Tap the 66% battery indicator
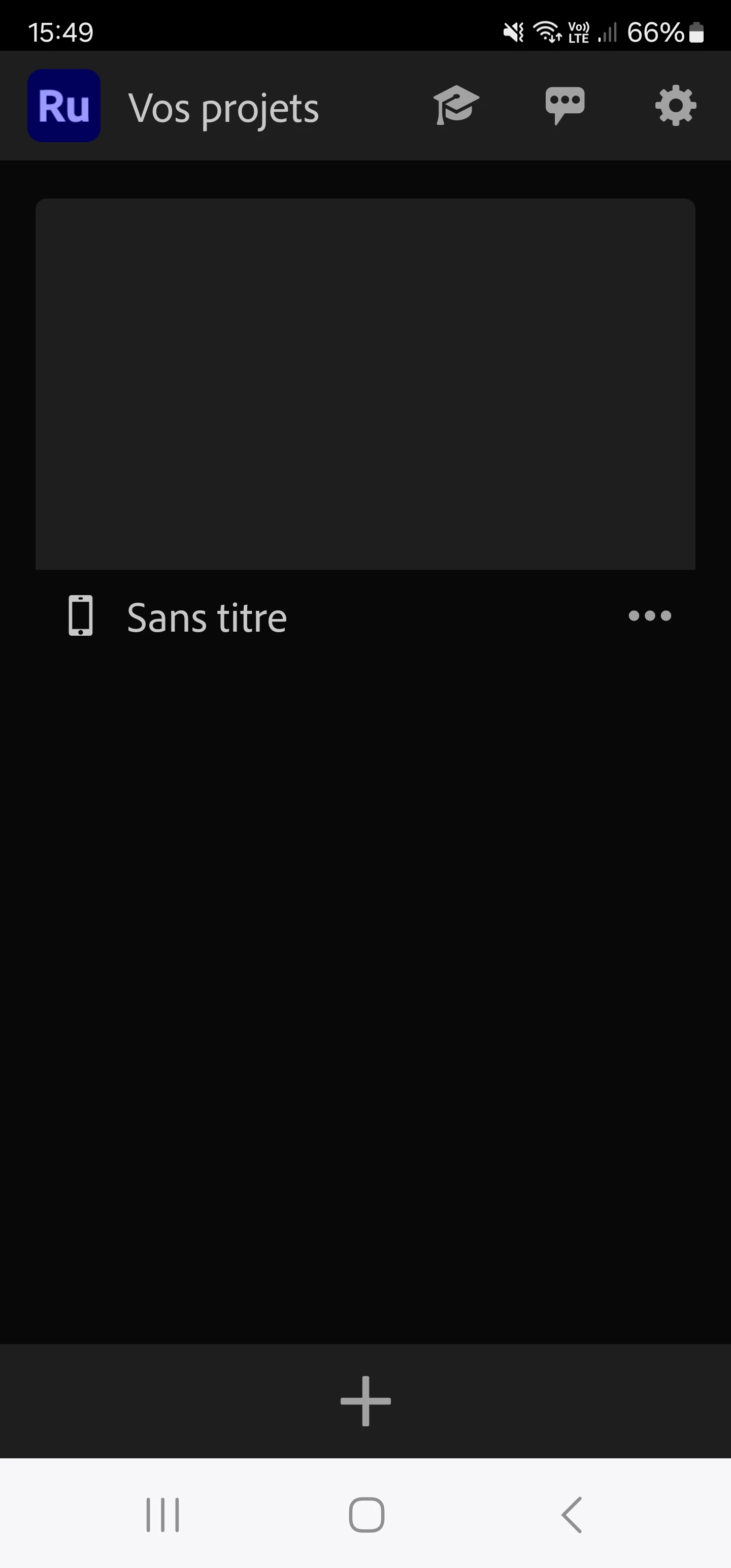 pyautogui.click(x=666, y=32)
